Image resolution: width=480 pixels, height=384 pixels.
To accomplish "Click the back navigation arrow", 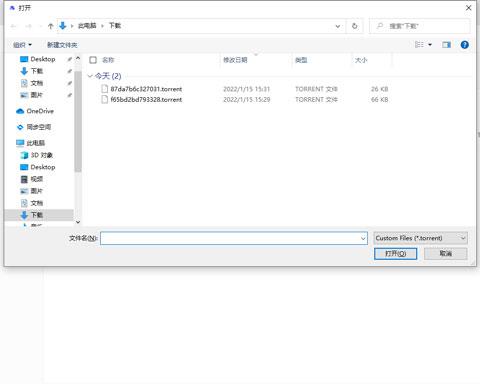I will (x=13, y=26).
